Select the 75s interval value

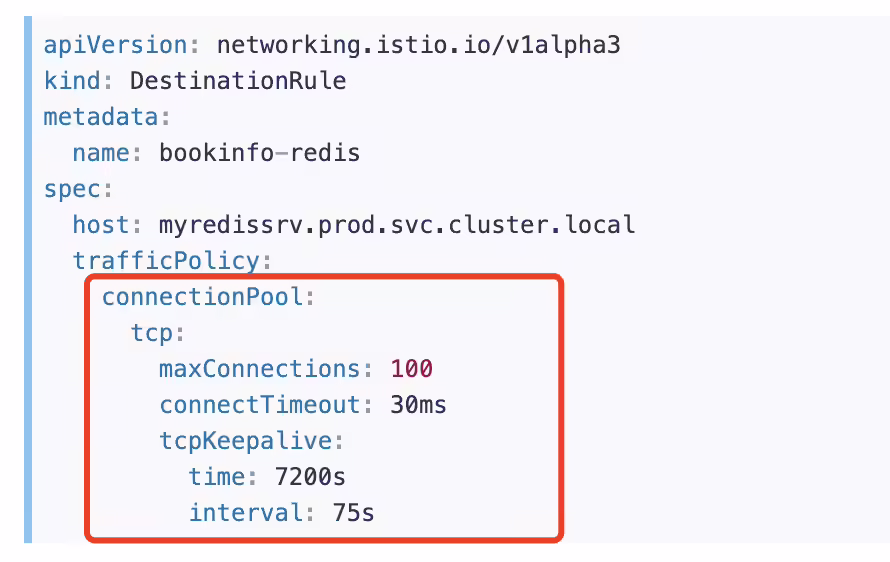point(354,513)
